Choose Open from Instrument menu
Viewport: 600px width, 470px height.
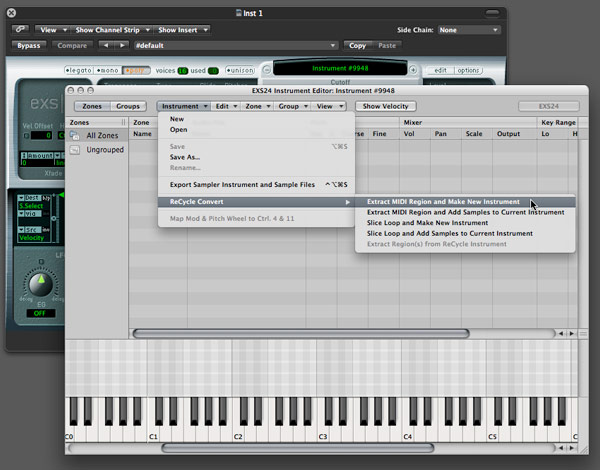(x=256, y=129)
